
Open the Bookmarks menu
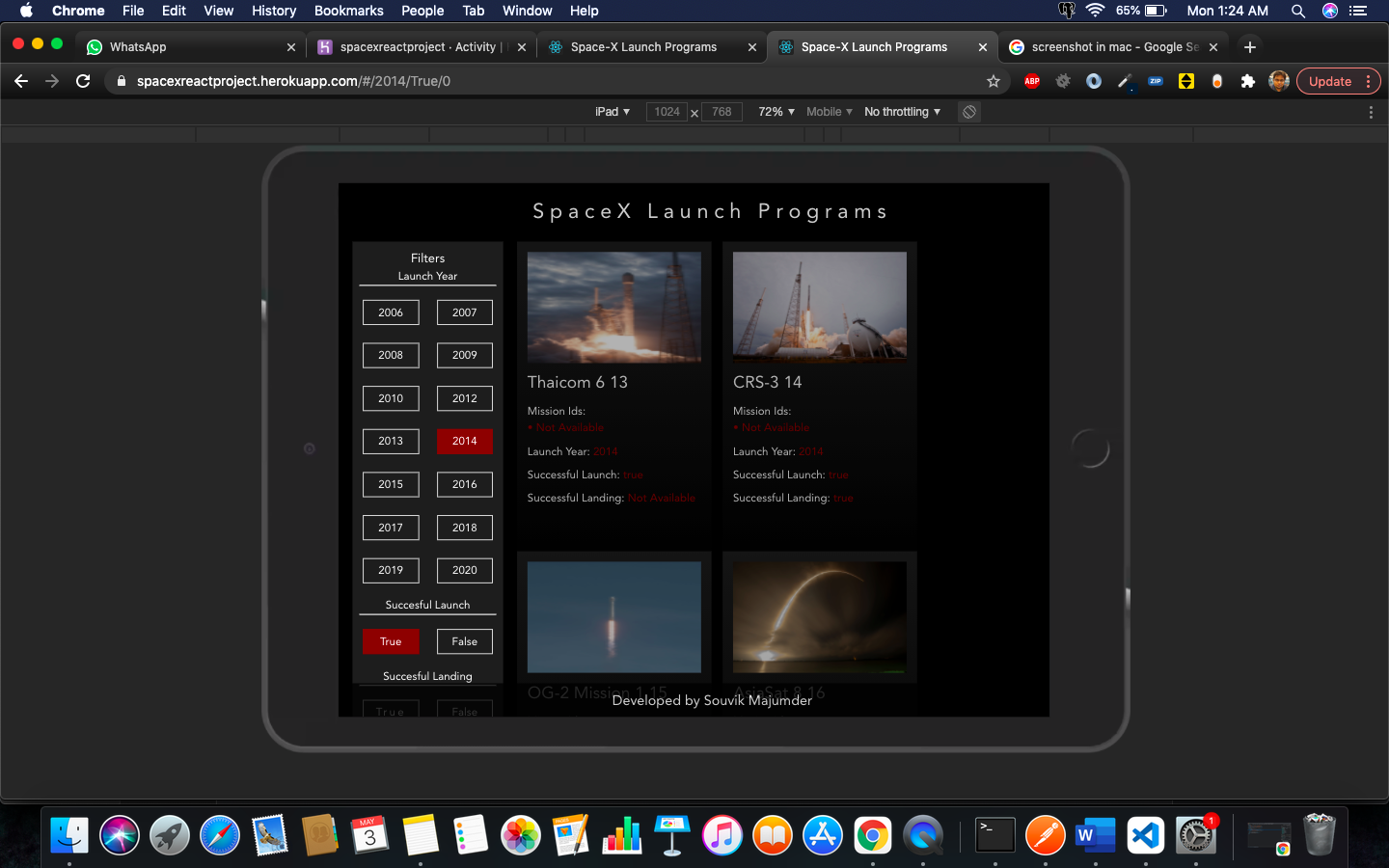pyautogui.click(x=349, y=11)
